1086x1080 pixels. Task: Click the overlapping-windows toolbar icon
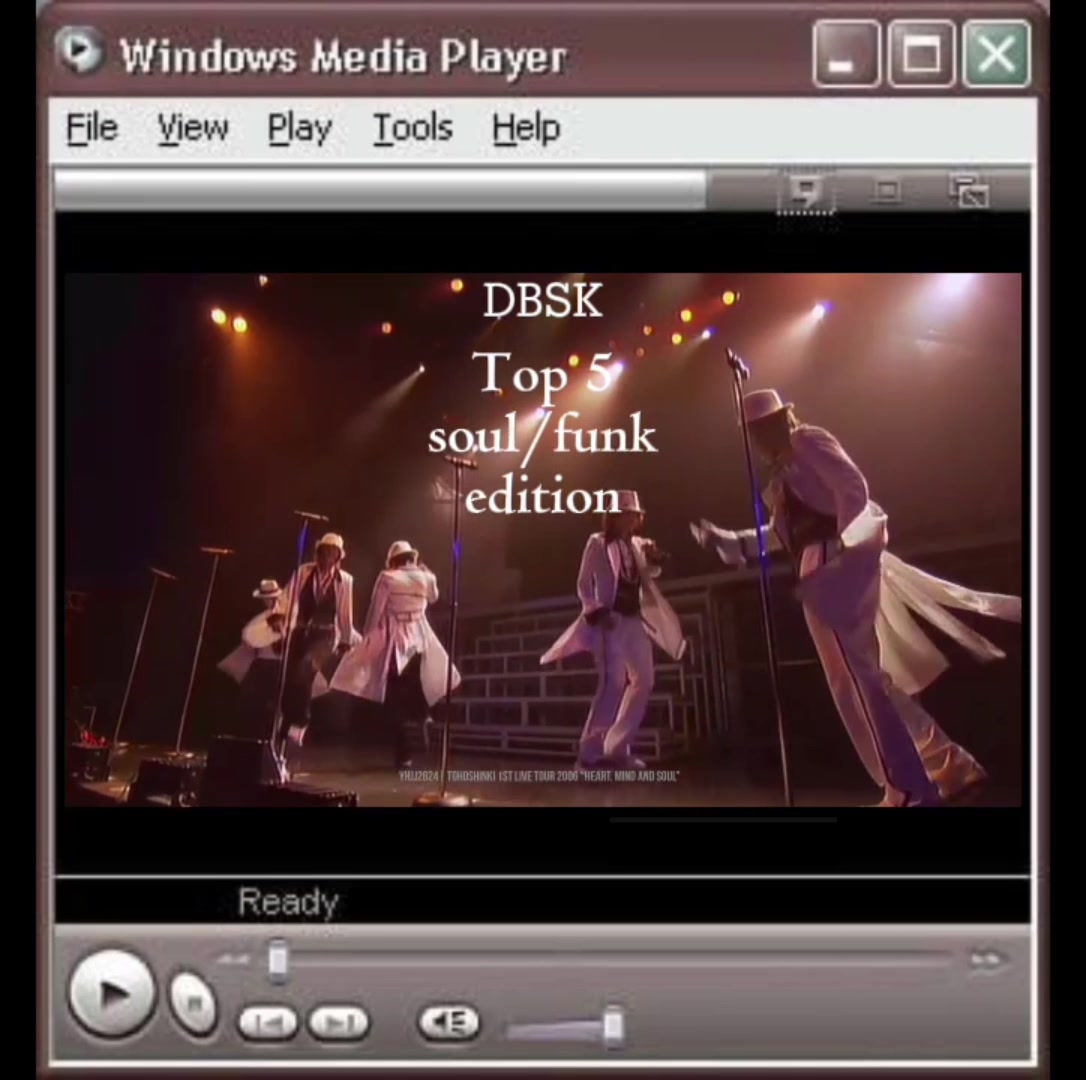click(x=969, y=192)
